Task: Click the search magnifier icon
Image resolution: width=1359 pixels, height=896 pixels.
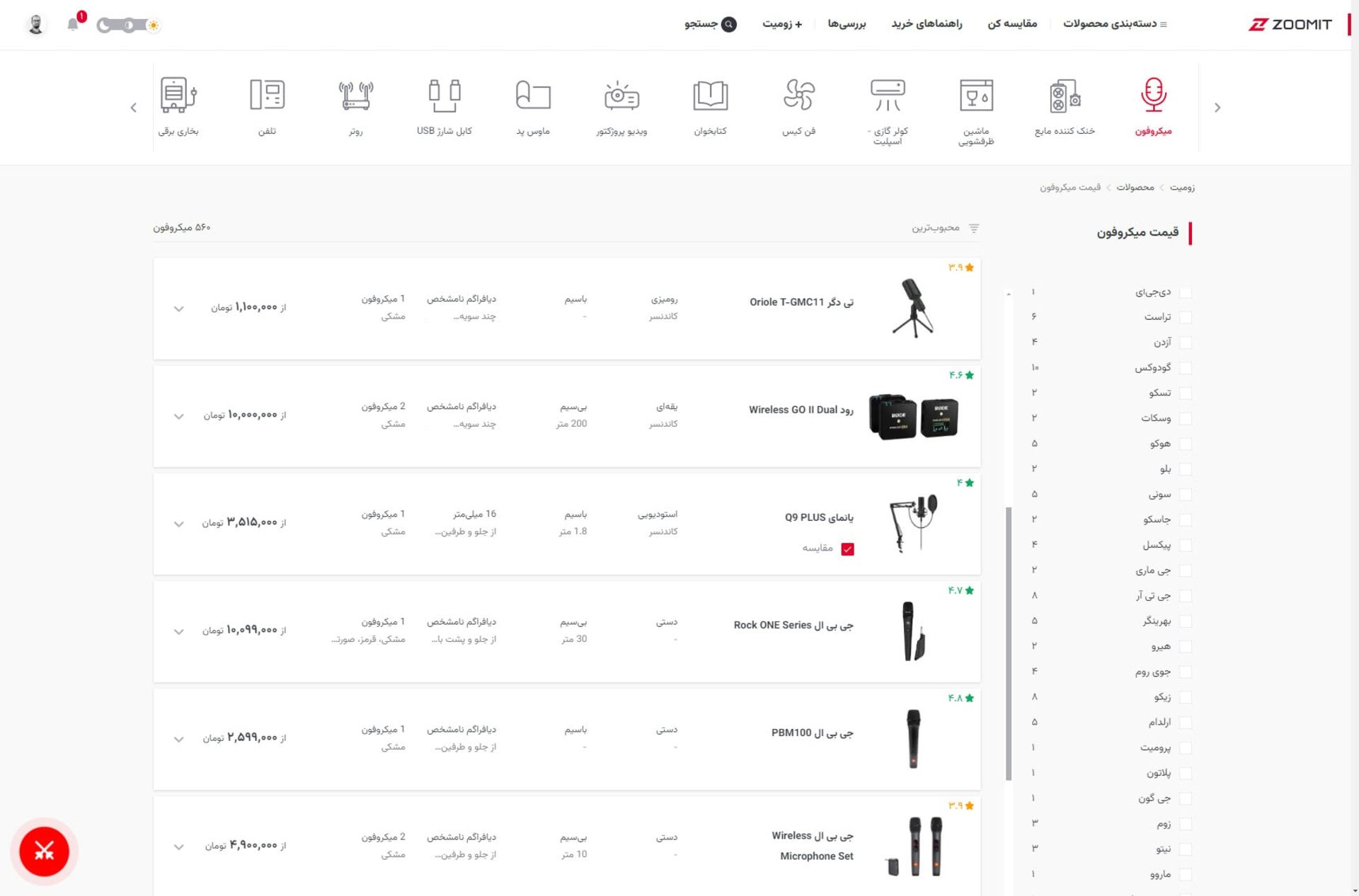Action: (x=728, y=24)
